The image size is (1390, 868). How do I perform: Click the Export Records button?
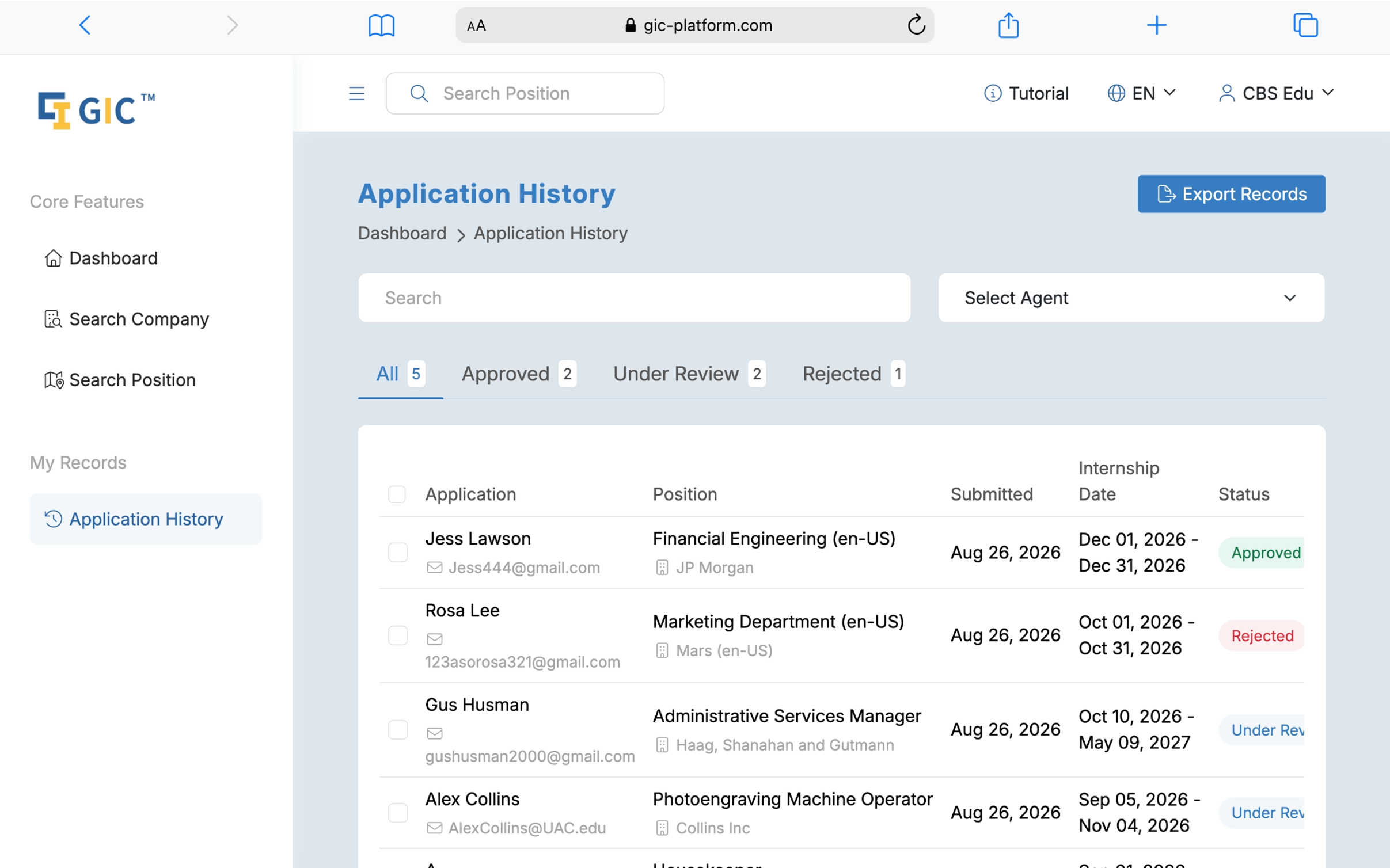(x=1231, y=194)
